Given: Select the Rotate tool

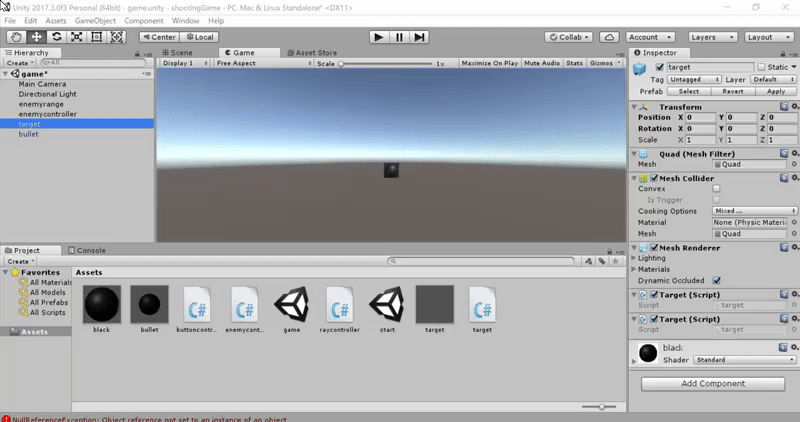Looking at the screenshot, I should (57, 37).
